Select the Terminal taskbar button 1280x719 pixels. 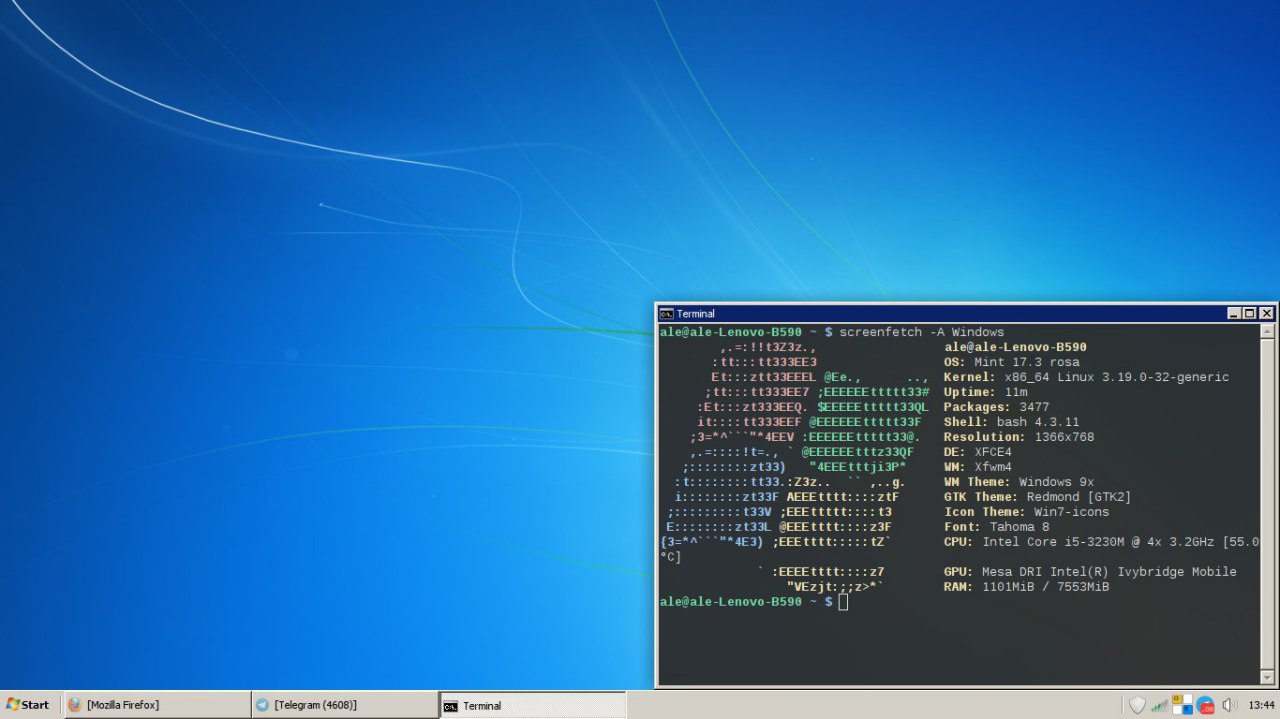pos(532,705)
